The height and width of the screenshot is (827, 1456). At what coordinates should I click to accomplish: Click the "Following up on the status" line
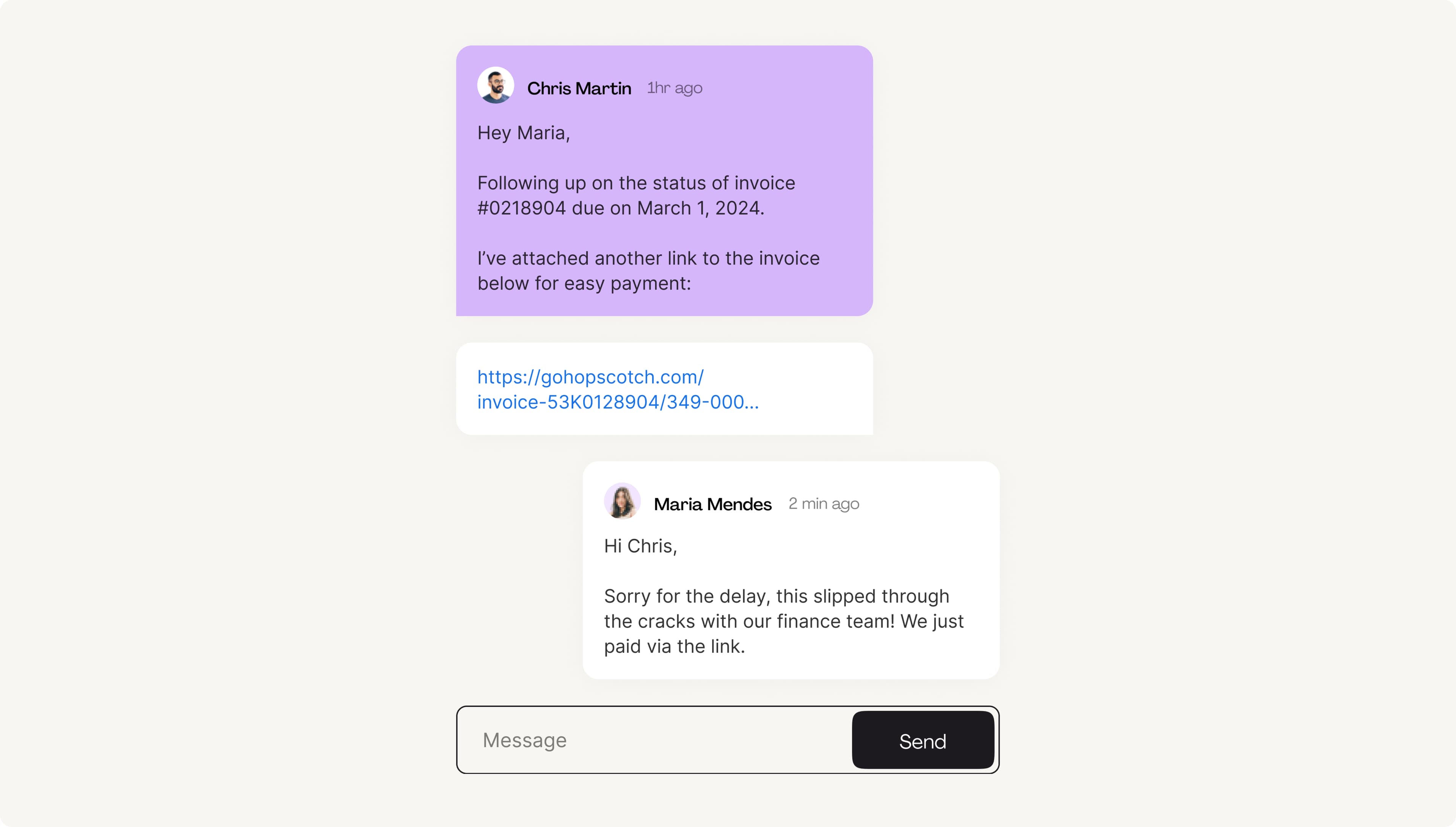(x=636, y=184)
